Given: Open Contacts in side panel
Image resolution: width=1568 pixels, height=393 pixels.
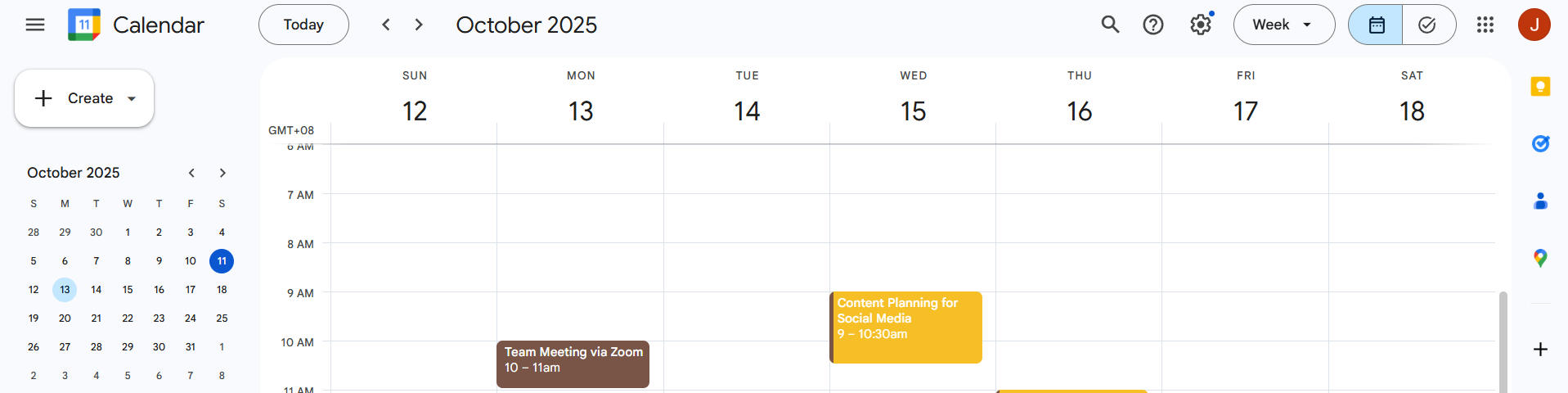Looking at the screenshot, I should tap(1540, 201).
